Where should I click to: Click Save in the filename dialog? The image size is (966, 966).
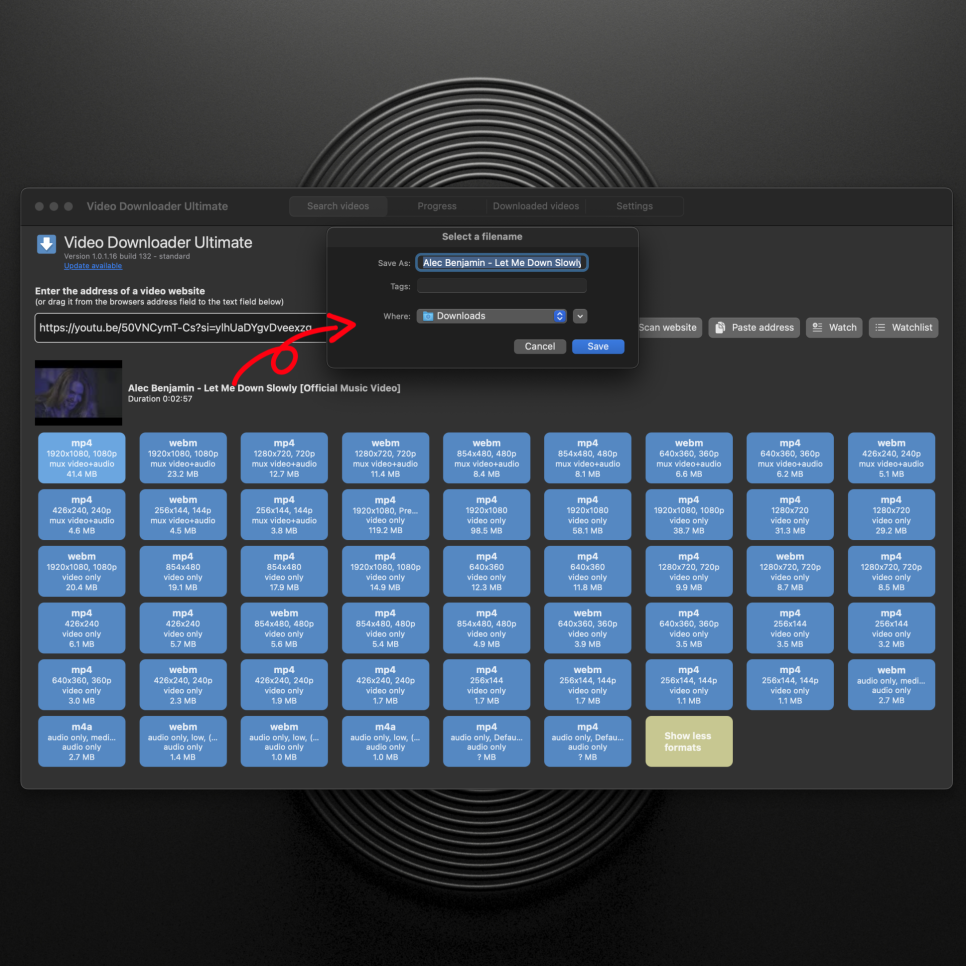(598, 346)
